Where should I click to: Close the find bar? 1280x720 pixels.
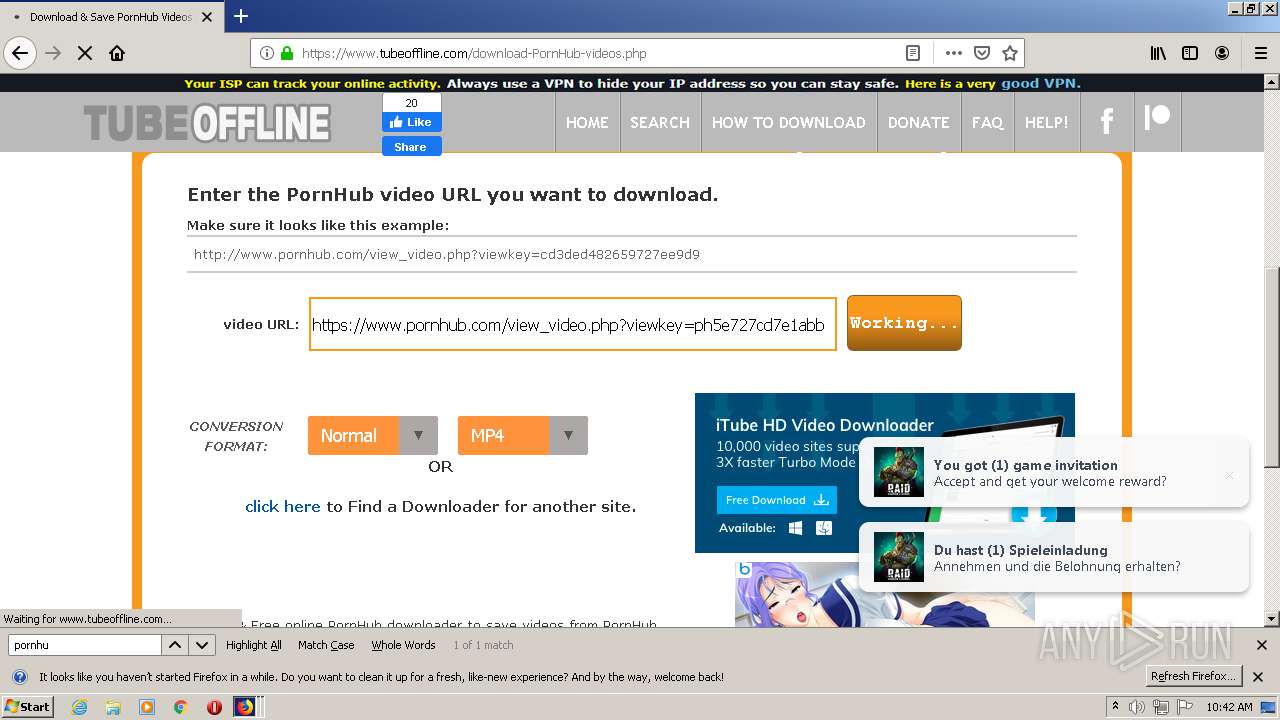pyautogui.click(x=1261, y=645)
